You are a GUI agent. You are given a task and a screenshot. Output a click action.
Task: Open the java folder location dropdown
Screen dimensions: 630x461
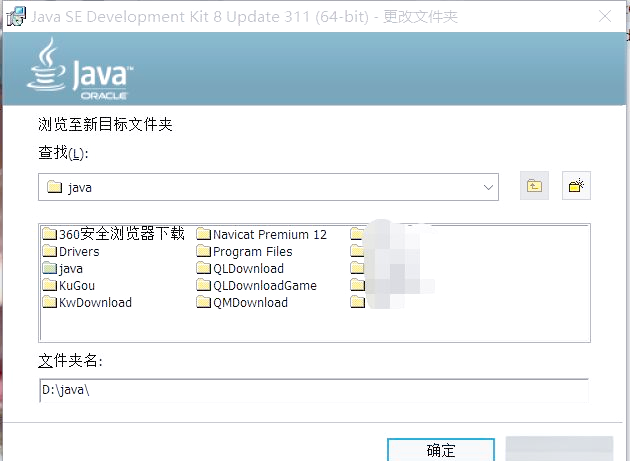coord(268,187)
